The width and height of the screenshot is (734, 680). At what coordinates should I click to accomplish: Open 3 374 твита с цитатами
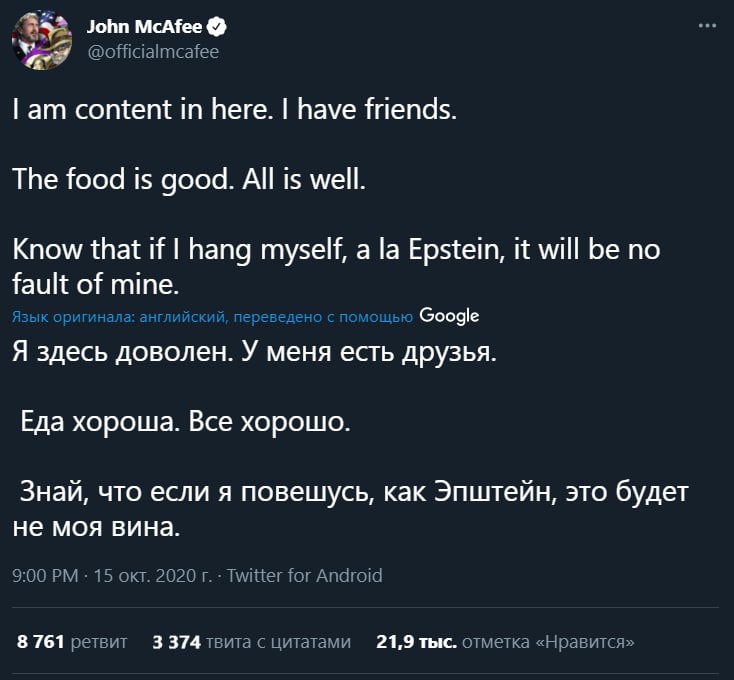click(x=251, y=641)
